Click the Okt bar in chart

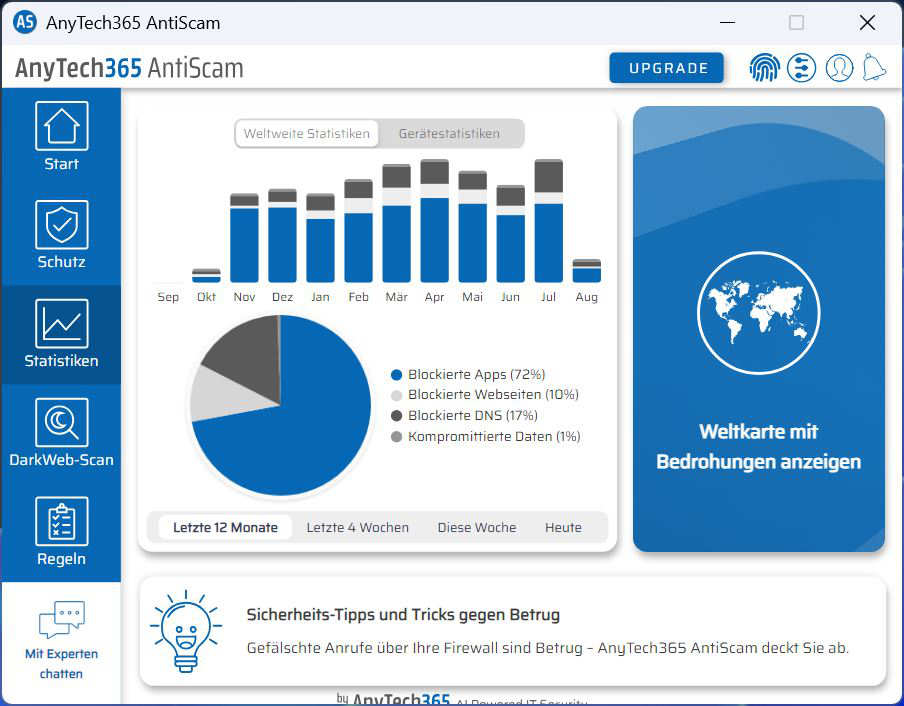[206, 275]
